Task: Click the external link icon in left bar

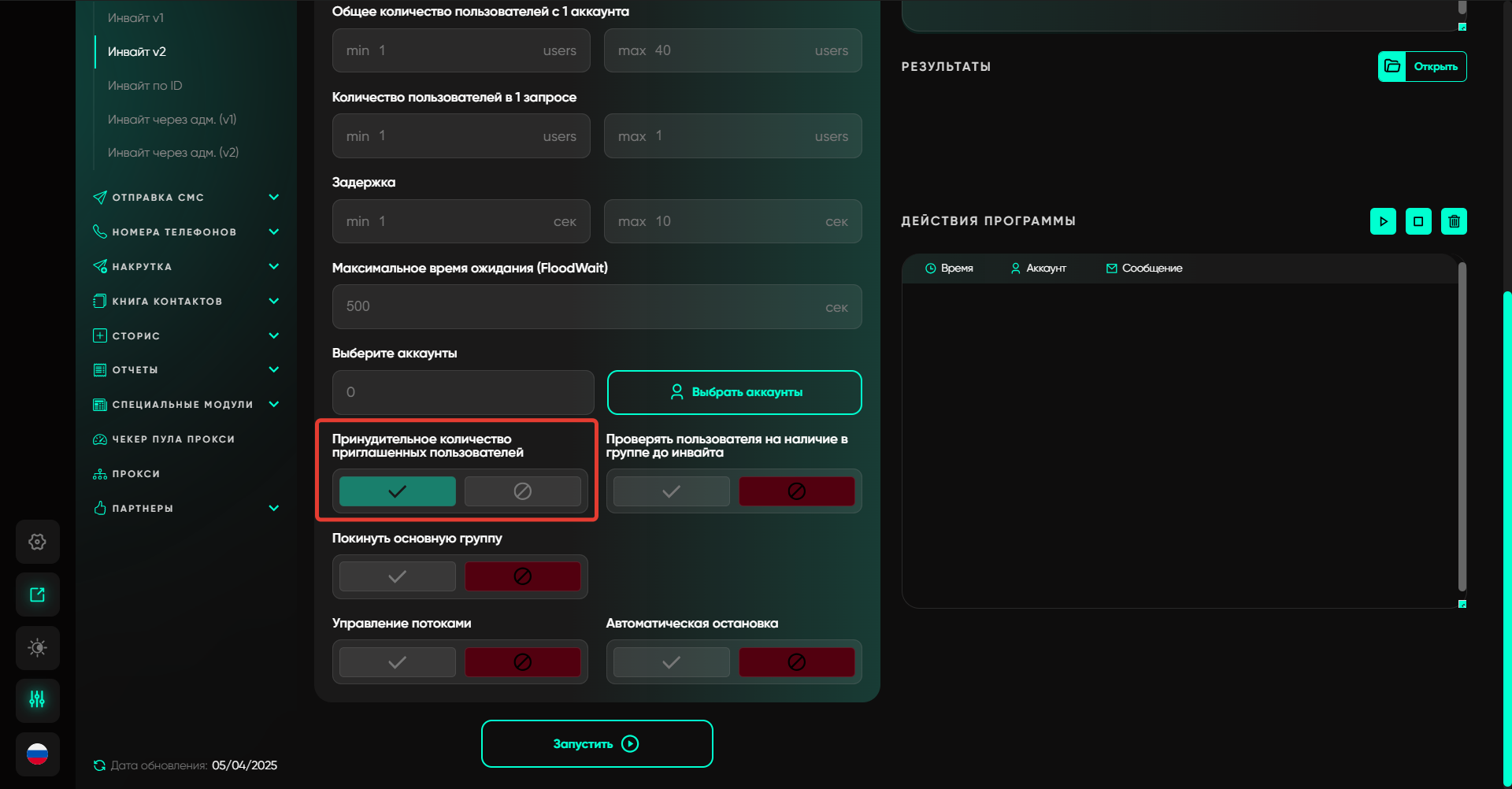Action: (x=37, y=595)
